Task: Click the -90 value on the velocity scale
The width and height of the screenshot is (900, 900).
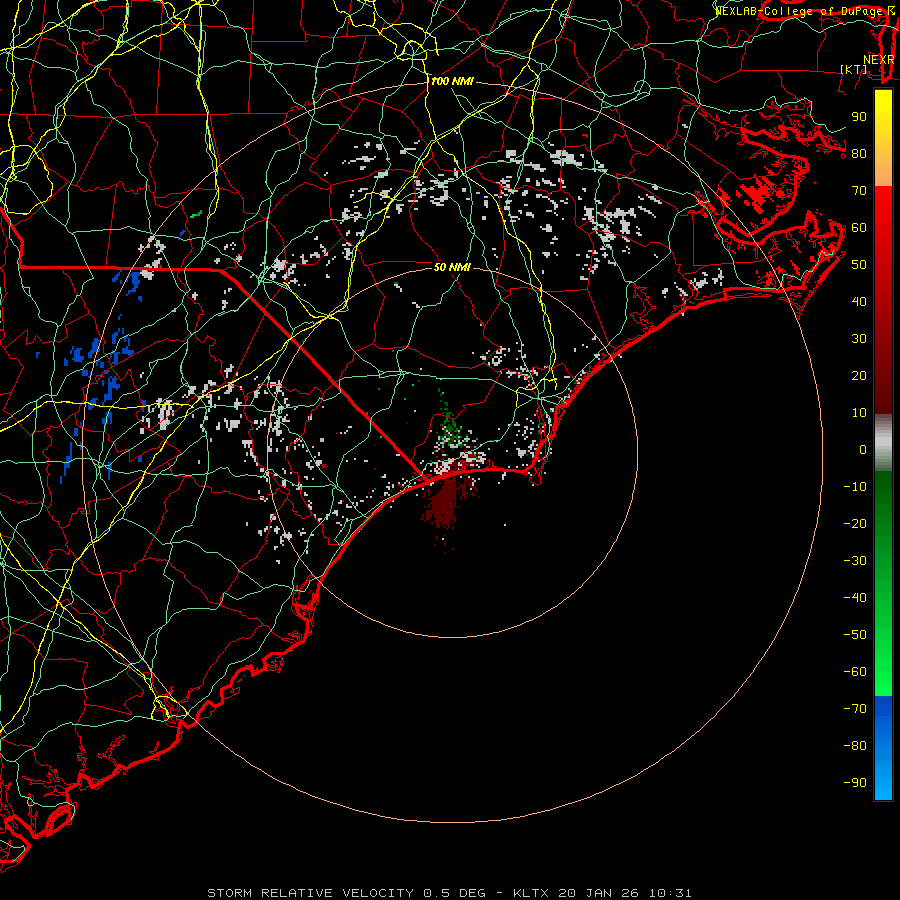Action: pos(855,783)
